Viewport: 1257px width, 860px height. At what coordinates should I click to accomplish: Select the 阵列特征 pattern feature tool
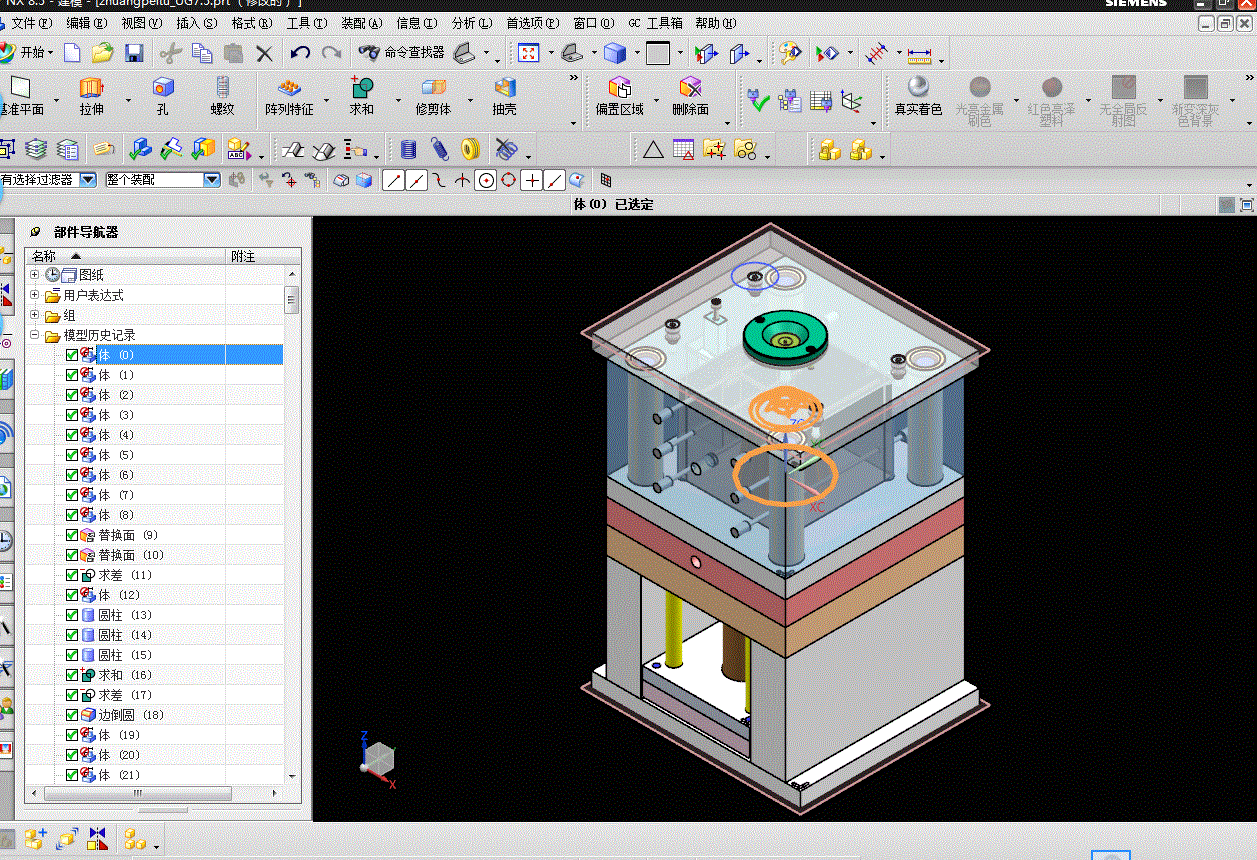[289, 96]
